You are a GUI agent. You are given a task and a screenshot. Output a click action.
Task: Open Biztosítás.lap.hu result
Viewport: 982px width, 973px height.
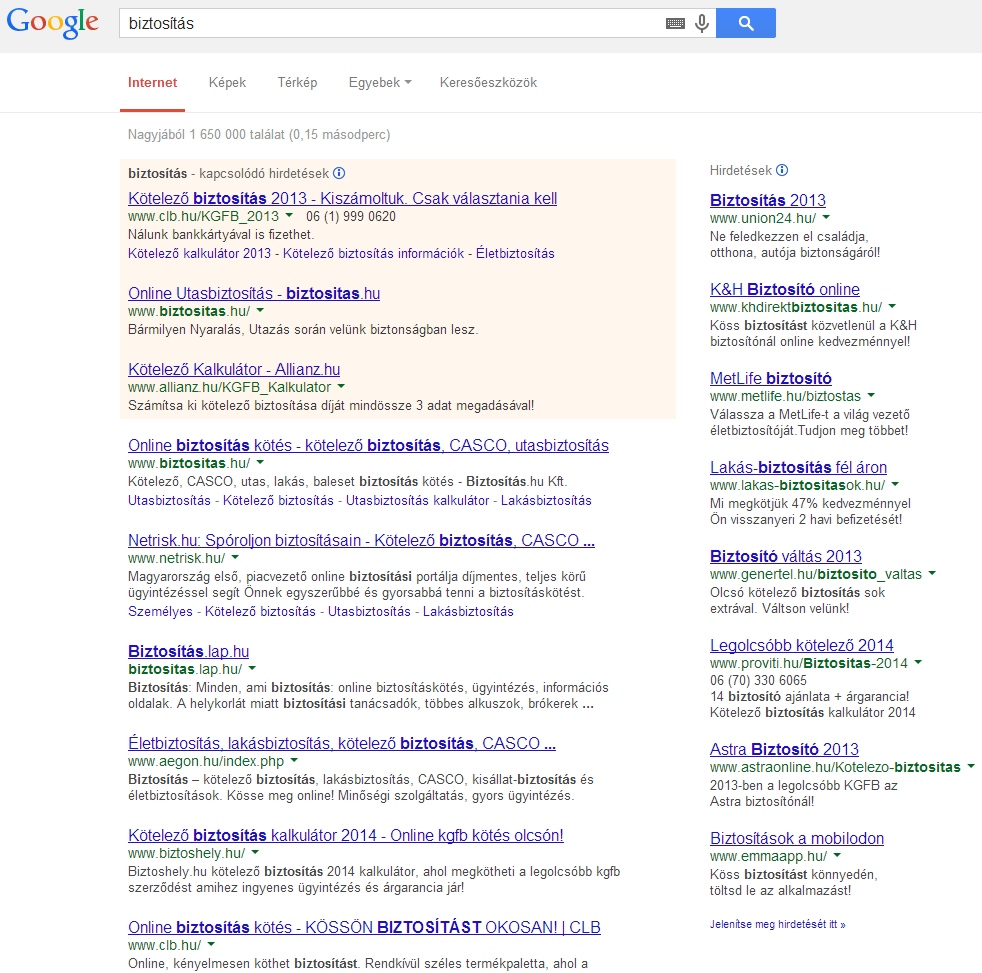[189, 652]
